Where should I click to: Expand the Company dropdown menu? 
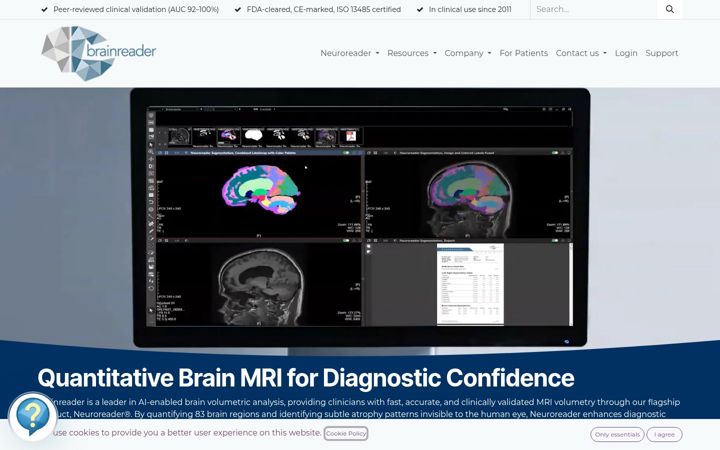click(x=467, y=53)
